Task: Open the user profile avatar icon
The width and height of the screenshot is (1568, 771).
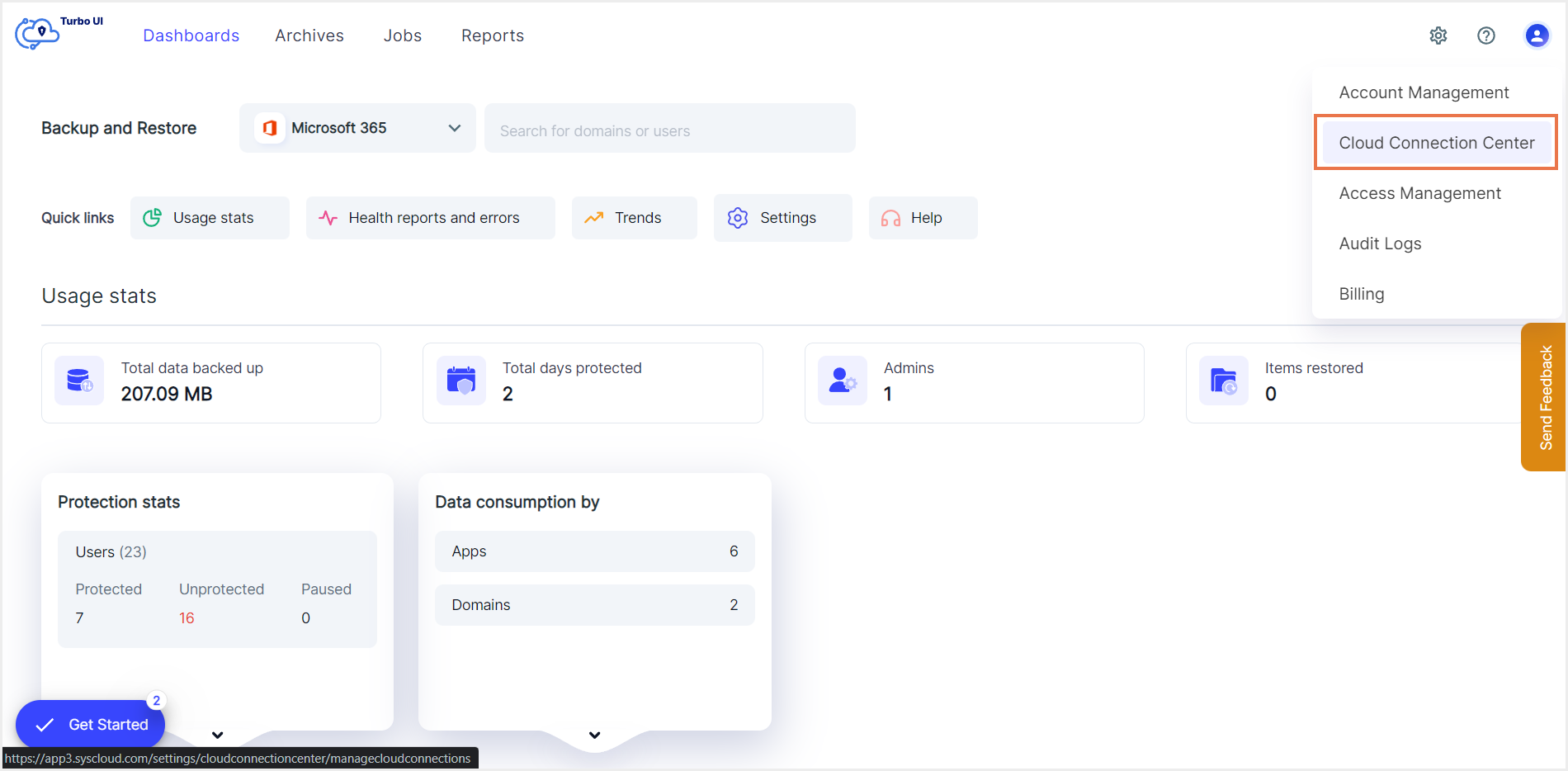Action: pyautogui.click(x=1537, y=35)
